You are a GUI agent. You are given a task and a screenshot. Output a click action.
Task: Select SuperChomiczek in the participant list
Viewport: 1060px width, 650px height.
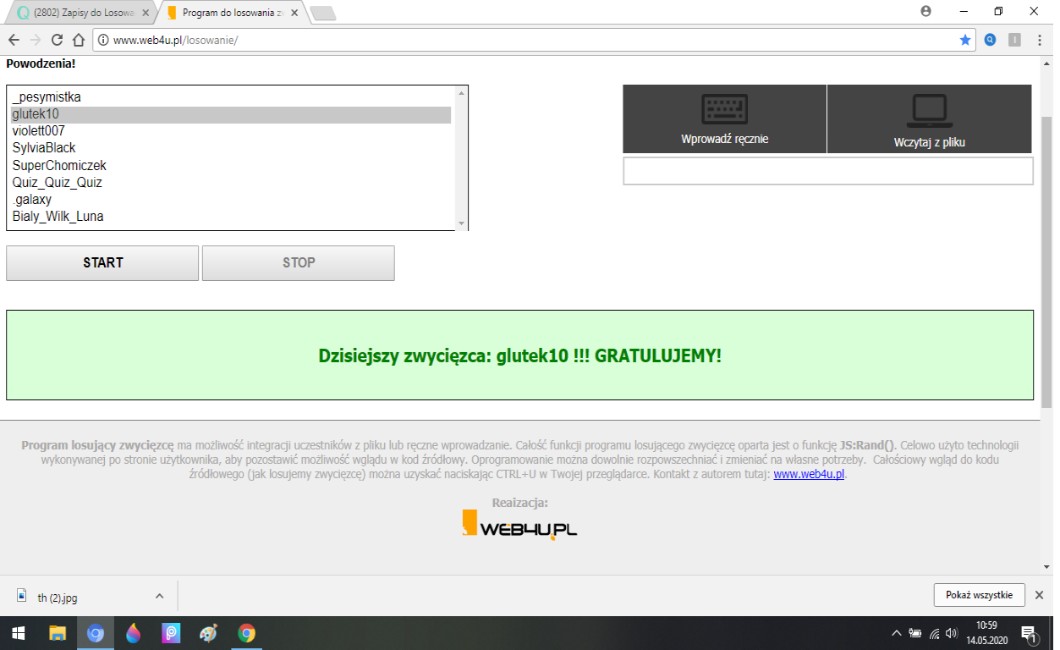tap(59, 165)
